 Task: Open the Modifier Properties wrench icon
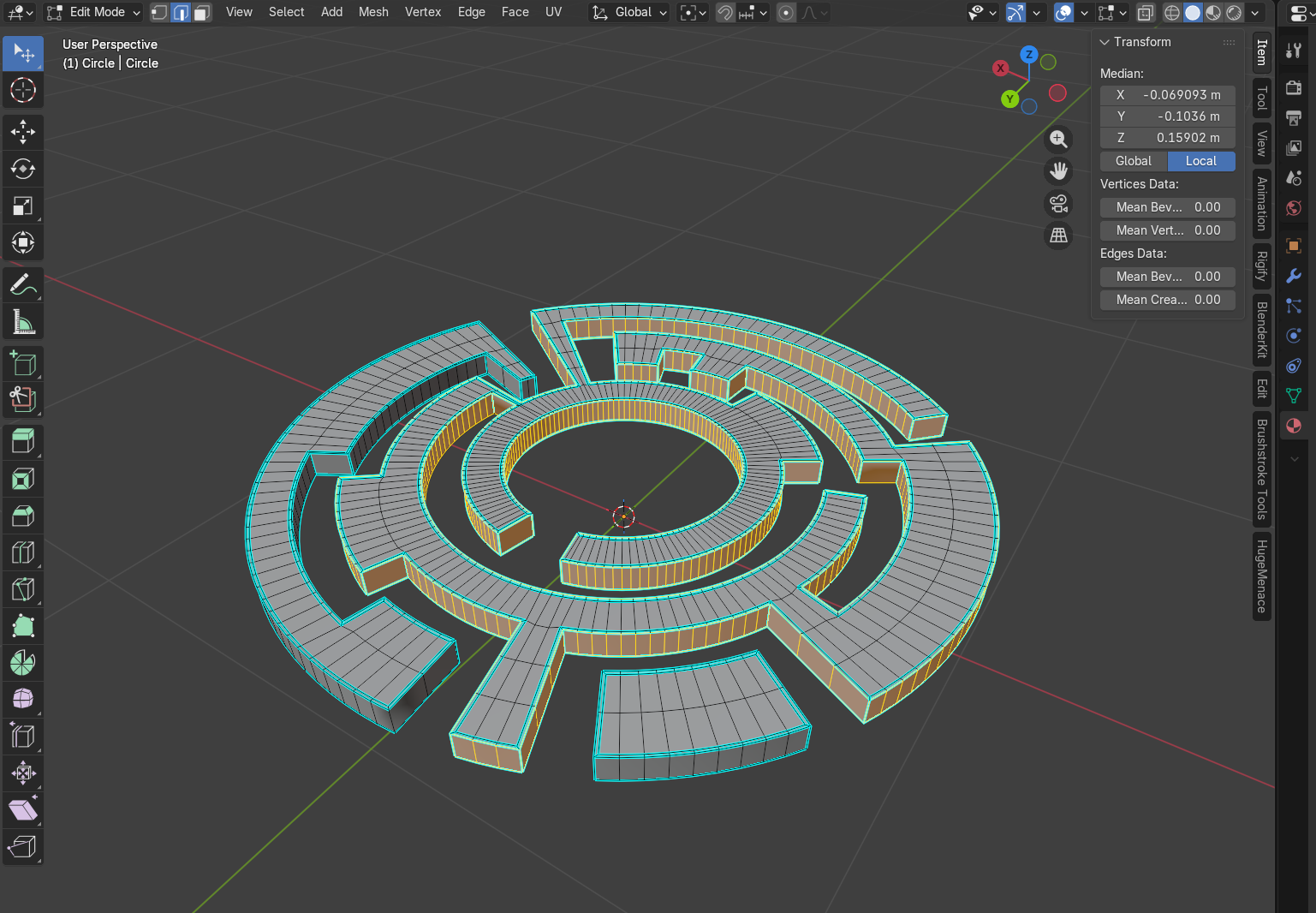coord(1294,276)
